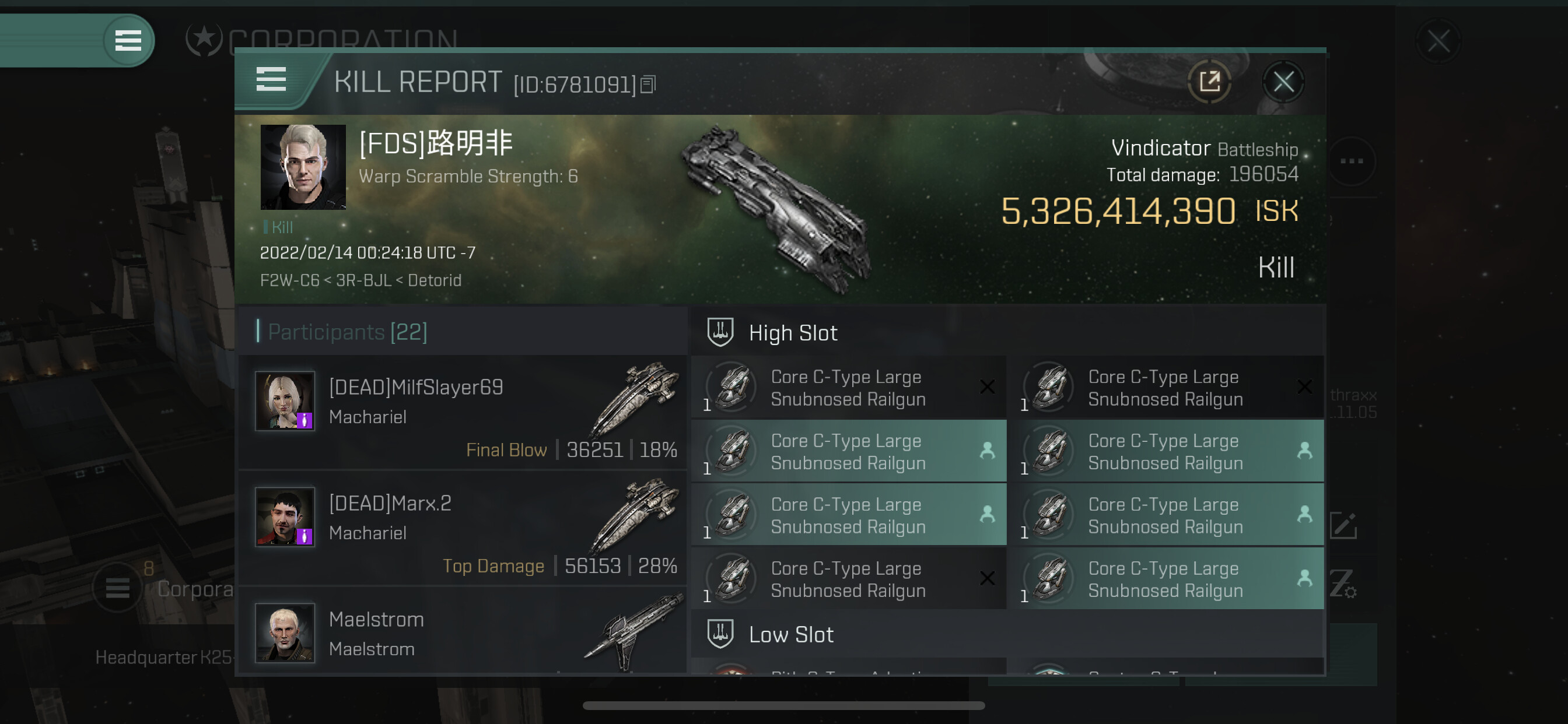Image resolution: width=1568 pixels, height=724 pixels.
Task: Open the Kill Report hamburger menu
Action: tap(271, 80)
